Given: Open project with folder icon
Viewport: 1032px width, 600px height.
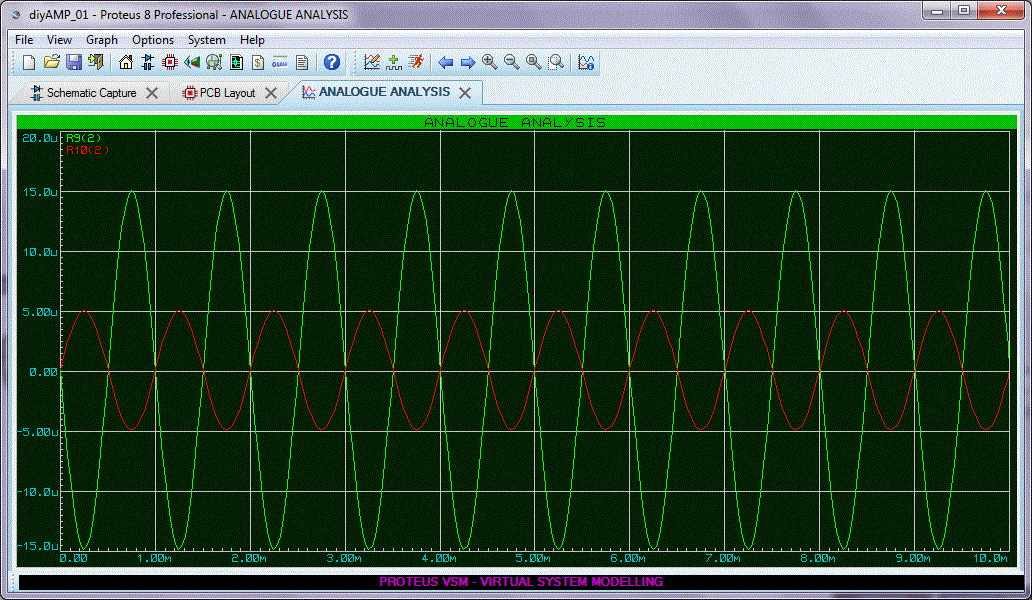Looking at the screenshot, I should tap(51, 62).
